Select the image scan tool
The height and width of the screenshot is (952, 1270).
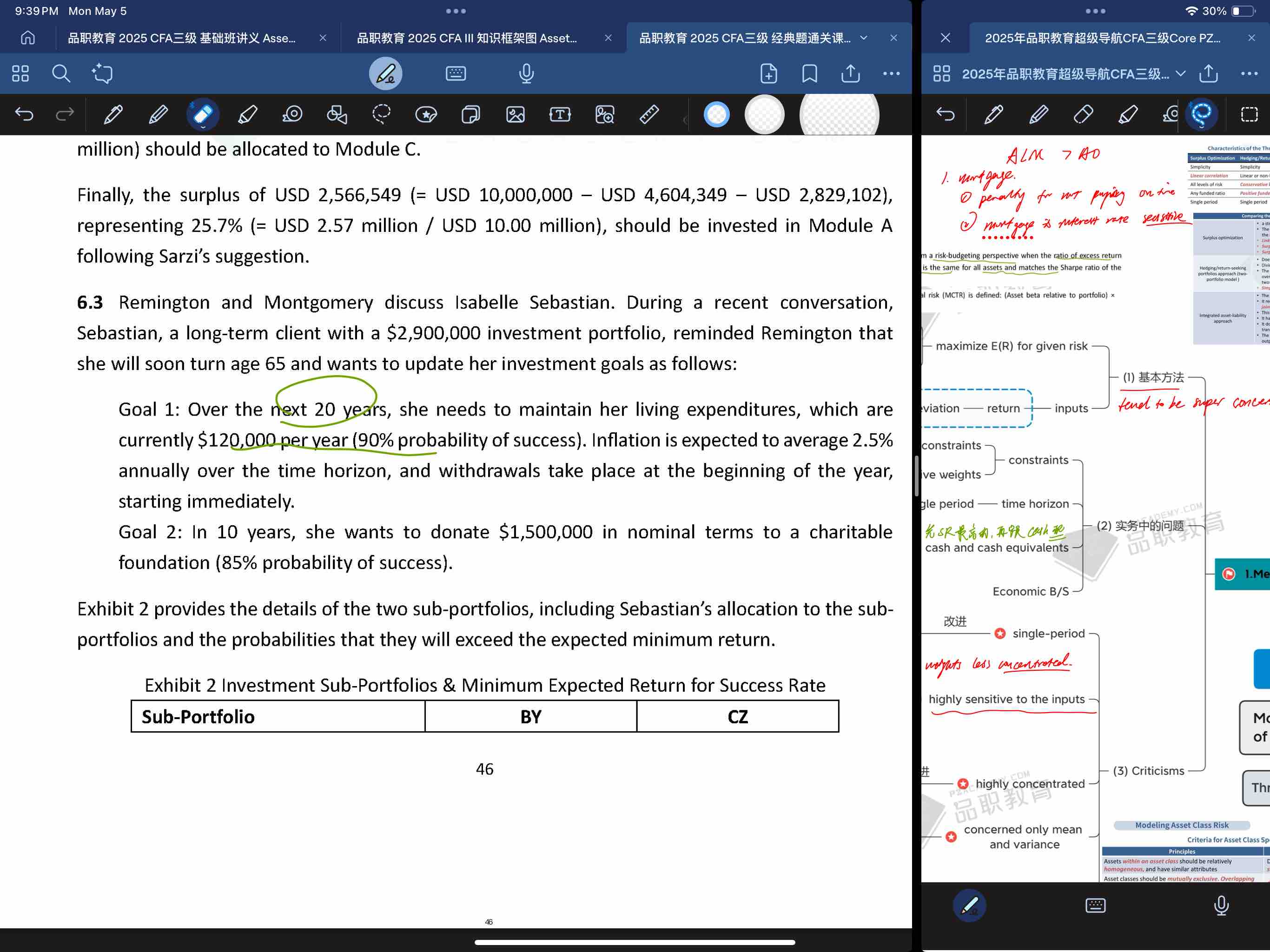pos(605,114)
